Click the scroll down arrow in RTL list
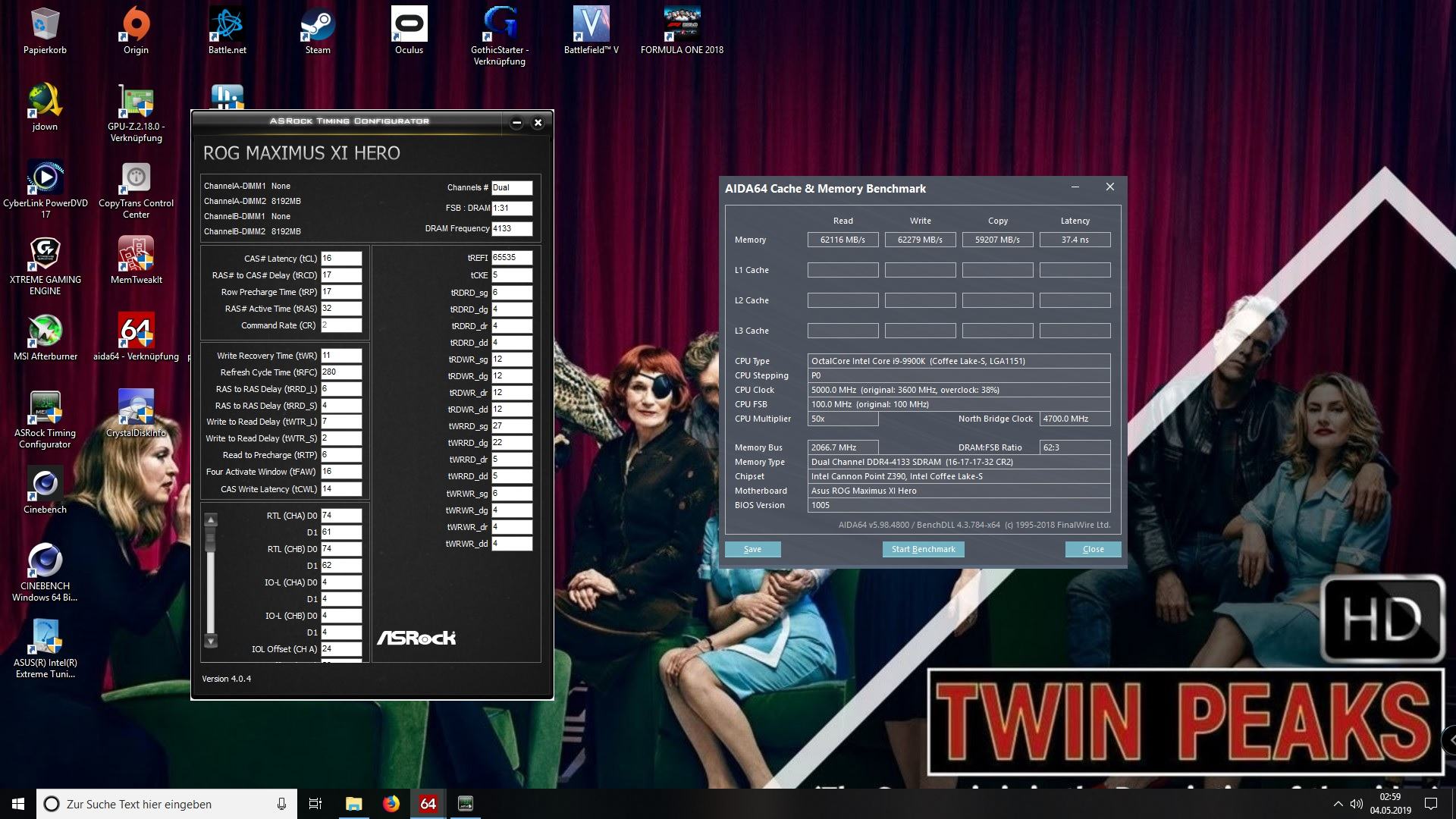Viewport: 1456px width, 819px height. 212,641
